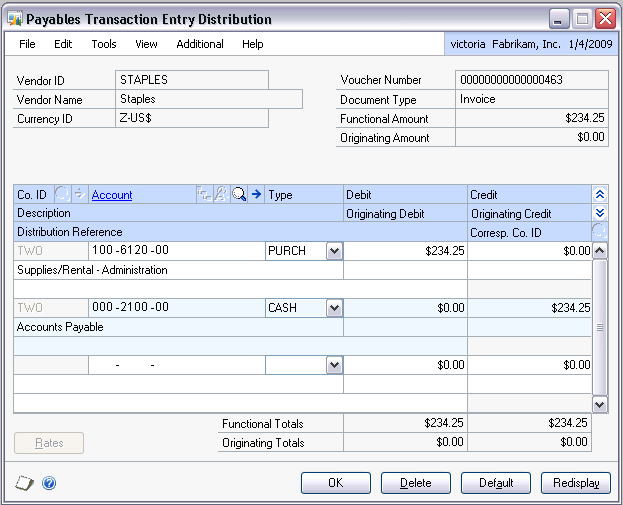
Task: Open the File menu
Action: pyautogui.click(x=27, y=44)
